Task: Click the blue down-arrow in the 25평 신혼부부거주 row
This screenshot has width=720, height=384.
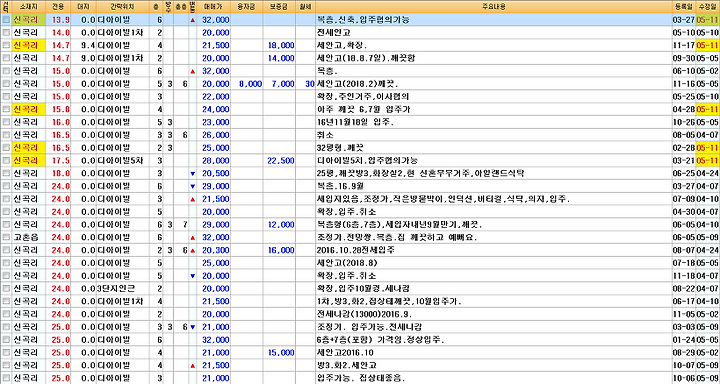Action: coord(192,174)
